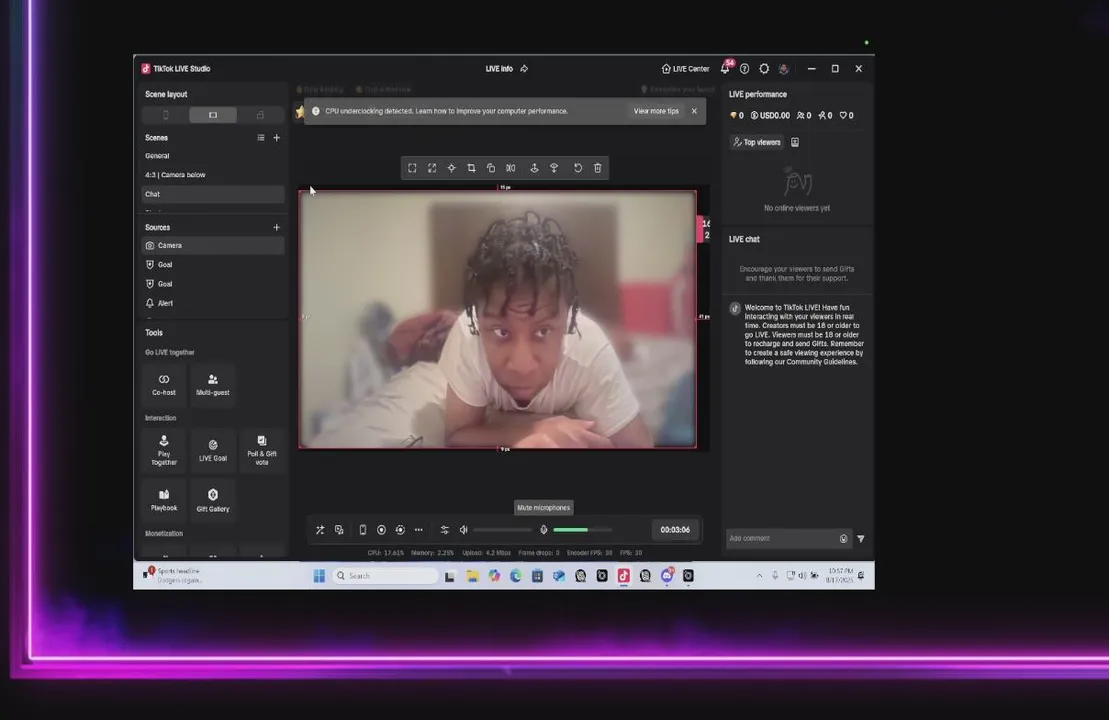Image resolution: width=1109 pixels, height=720 pixels.
Task: Open the LIVE Center
Action: coord(685,69)
